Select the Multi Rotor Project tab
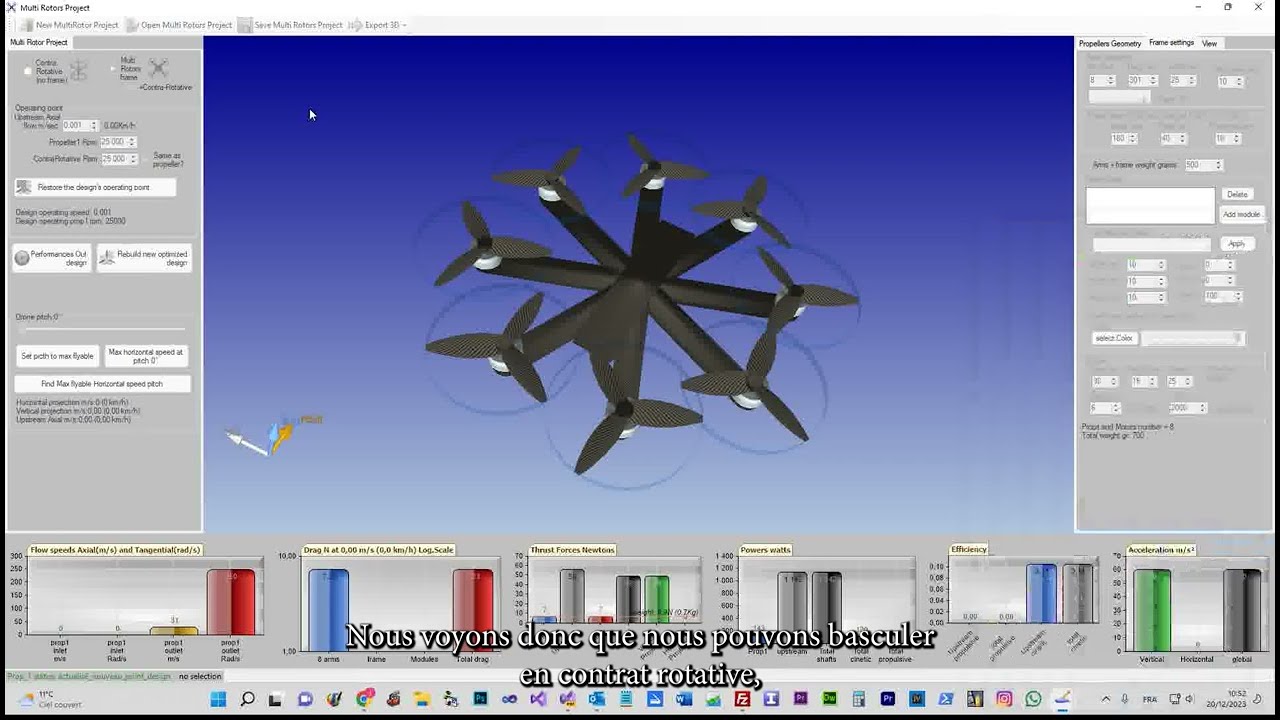1280x720 pixels. click(x=39, y=42)
